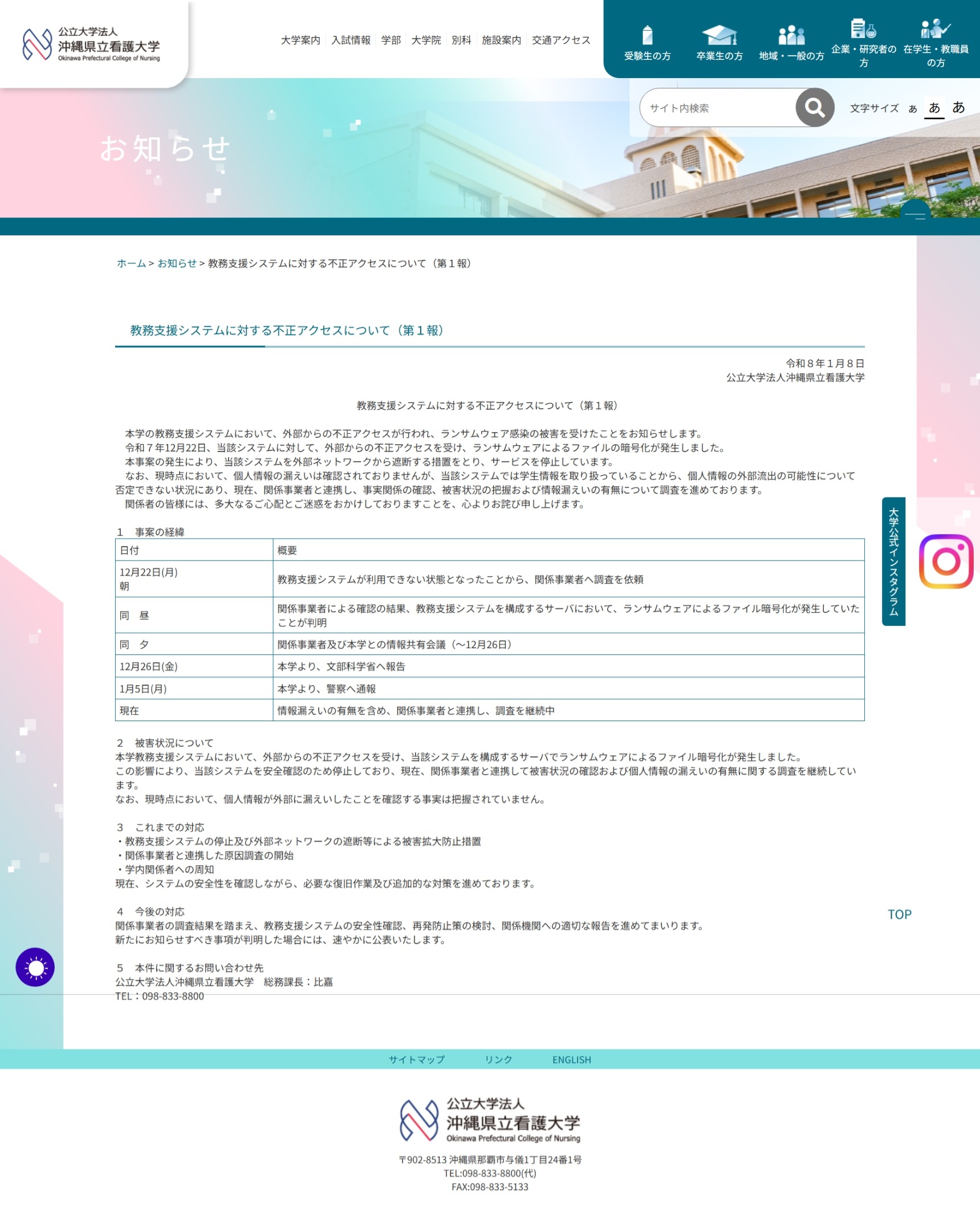Click the magnifying glass search button
The image size is (980, 1230).
coord(815,107)
